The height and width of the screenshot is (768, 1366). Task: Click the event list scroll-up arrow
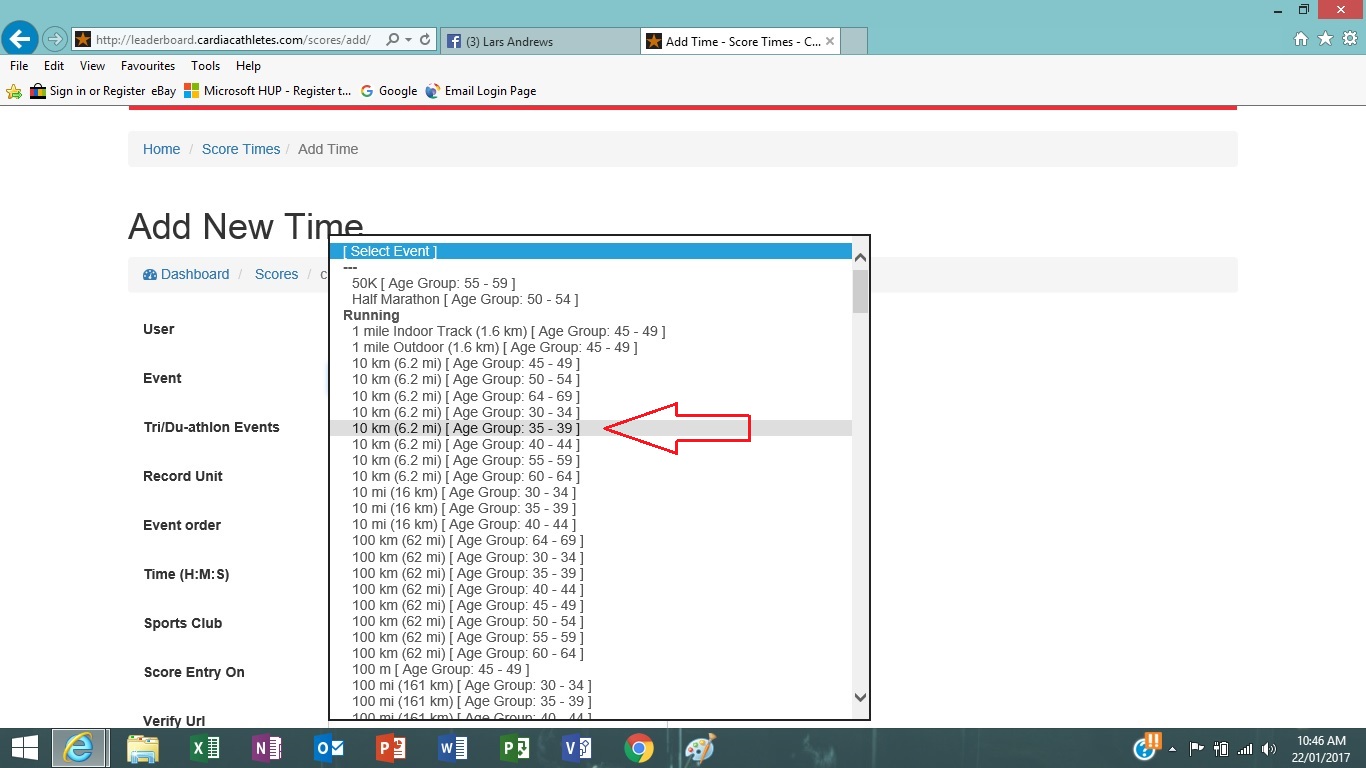point(860,258)
